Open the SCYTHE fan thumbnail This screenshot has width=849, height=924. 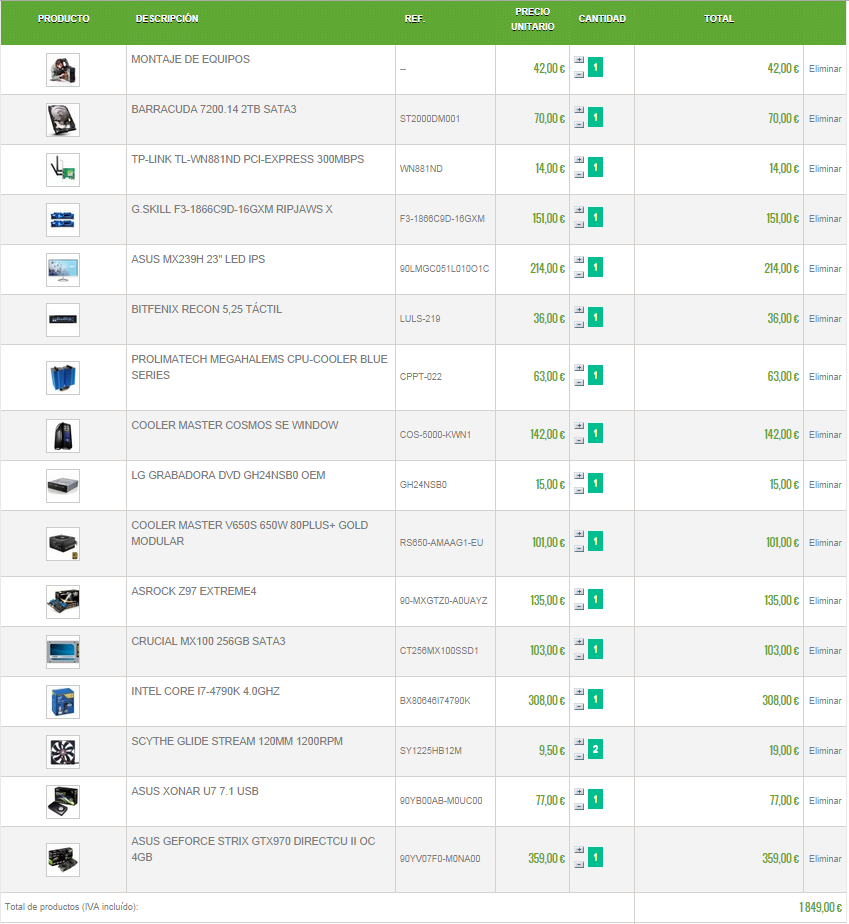pyautogui.click(x=63, y=752)
